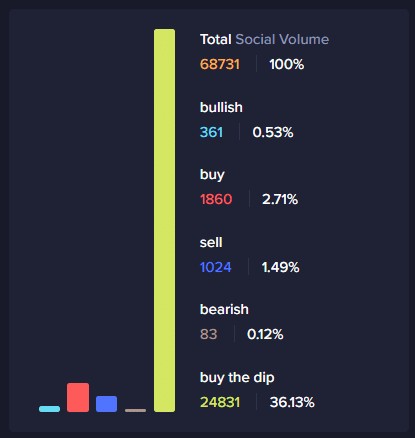Select the buy the dip label
The image size is (415, 438).
(237, 378)
